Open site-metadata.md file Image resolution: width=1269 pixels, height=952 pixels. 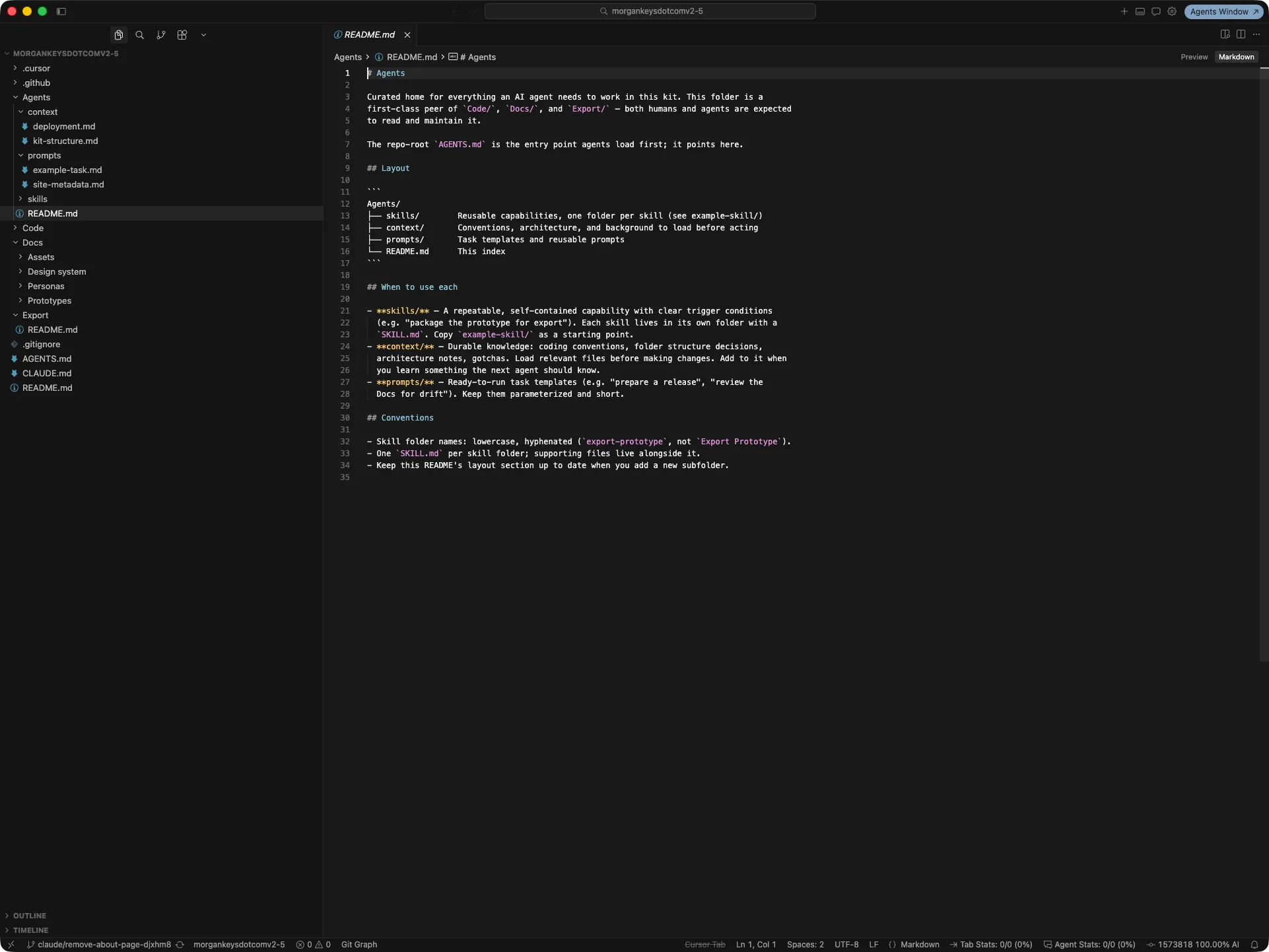[69, 184]
